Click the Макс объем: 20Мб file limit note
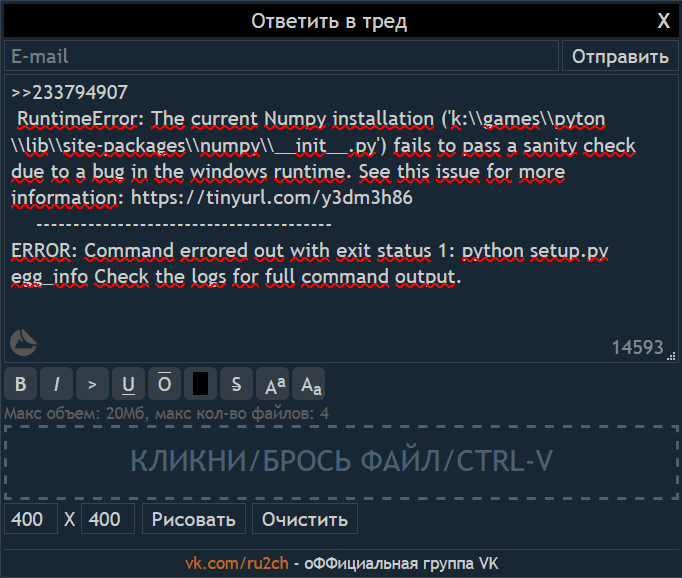 pyautogui.click(x=166, y=413)
